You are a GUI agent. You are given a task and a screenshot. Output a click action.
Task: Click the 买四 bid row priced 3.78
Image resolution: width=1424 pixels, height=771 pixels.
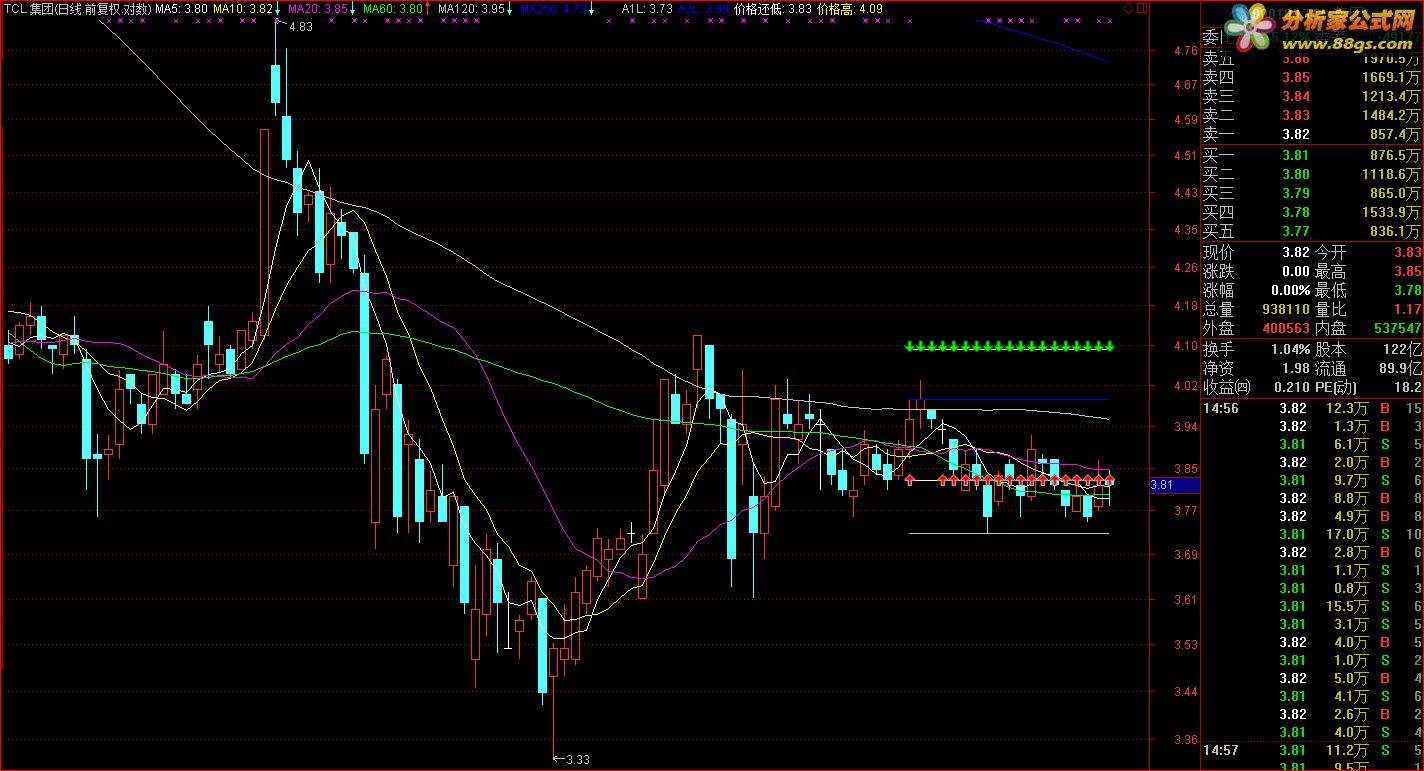pyautogui.click(x=1311, y=212)
